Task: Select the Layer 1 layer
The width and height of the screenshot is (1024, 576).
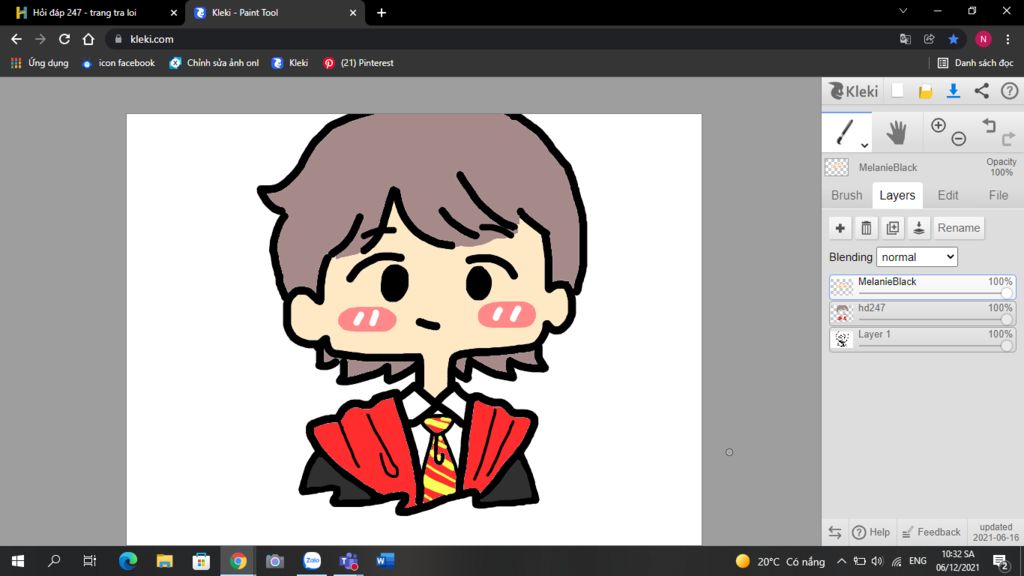Action: (922, 339)
